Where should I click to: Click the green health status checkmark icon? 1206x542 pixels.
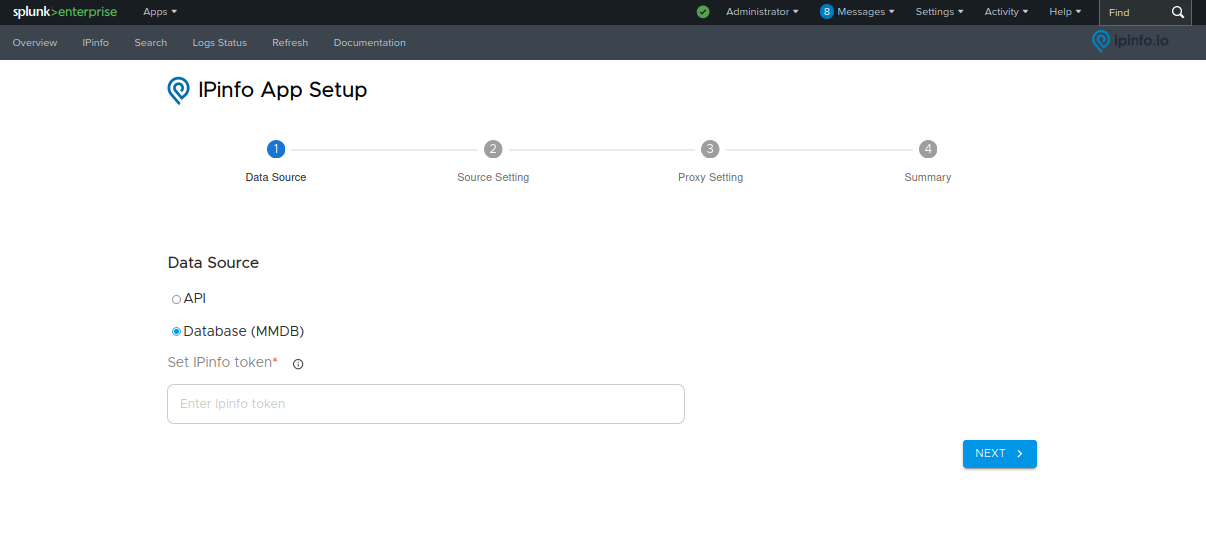(703, 12)
